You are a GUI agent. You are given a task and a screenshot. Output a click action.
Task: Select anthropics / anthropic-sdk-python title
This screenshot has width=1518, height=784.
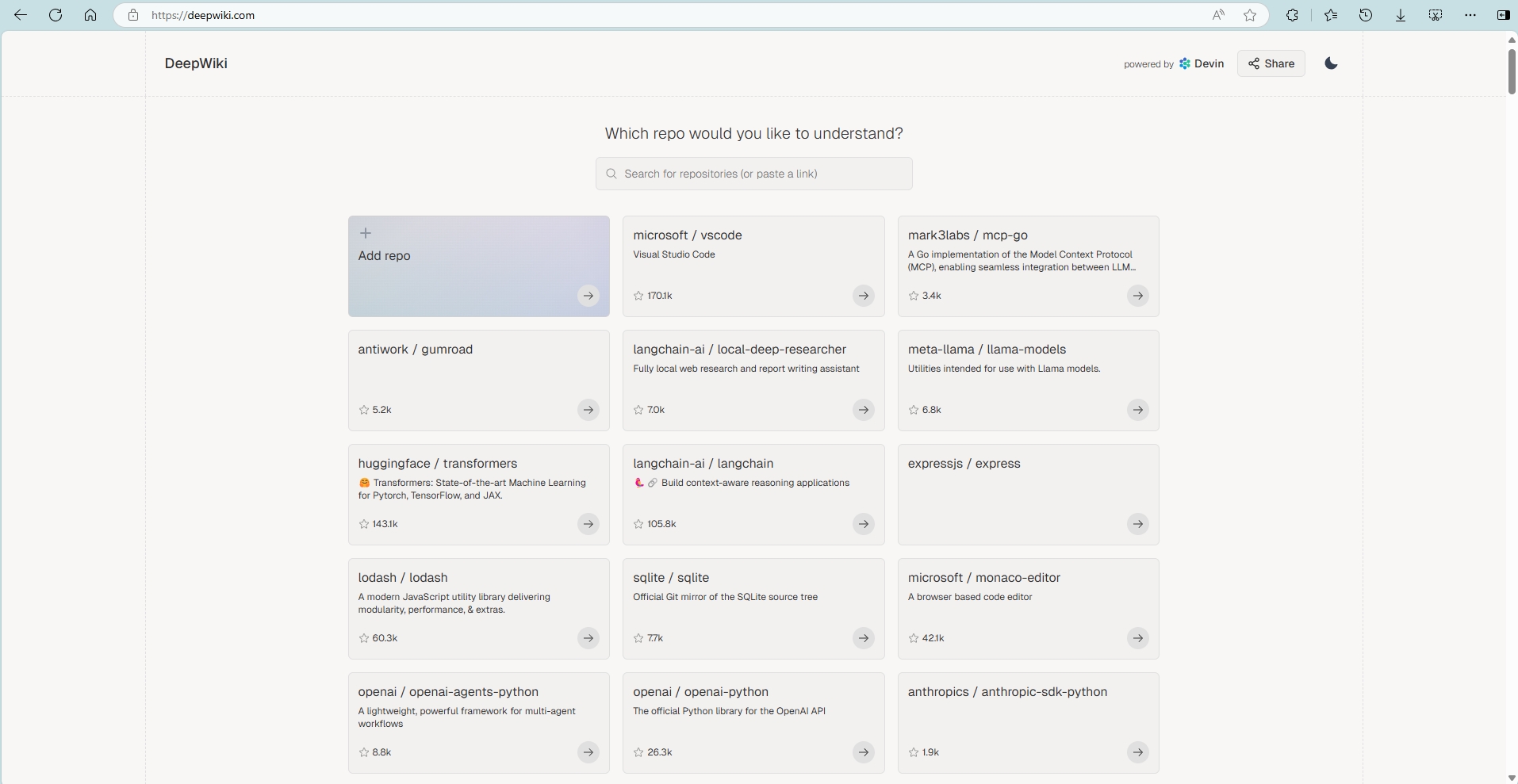1007,692
